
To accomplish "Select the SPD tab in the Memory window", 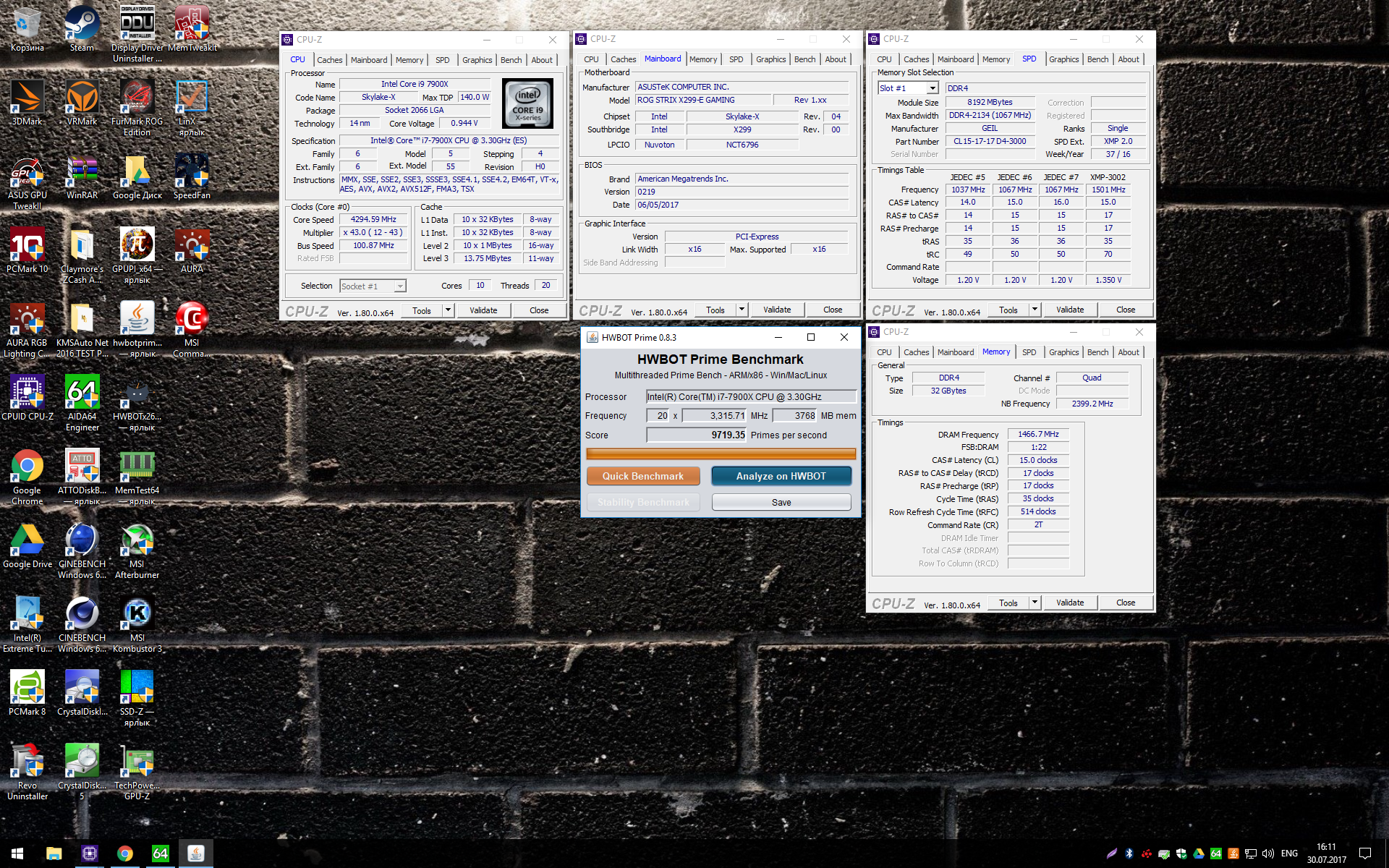I will click(1029, 352).
